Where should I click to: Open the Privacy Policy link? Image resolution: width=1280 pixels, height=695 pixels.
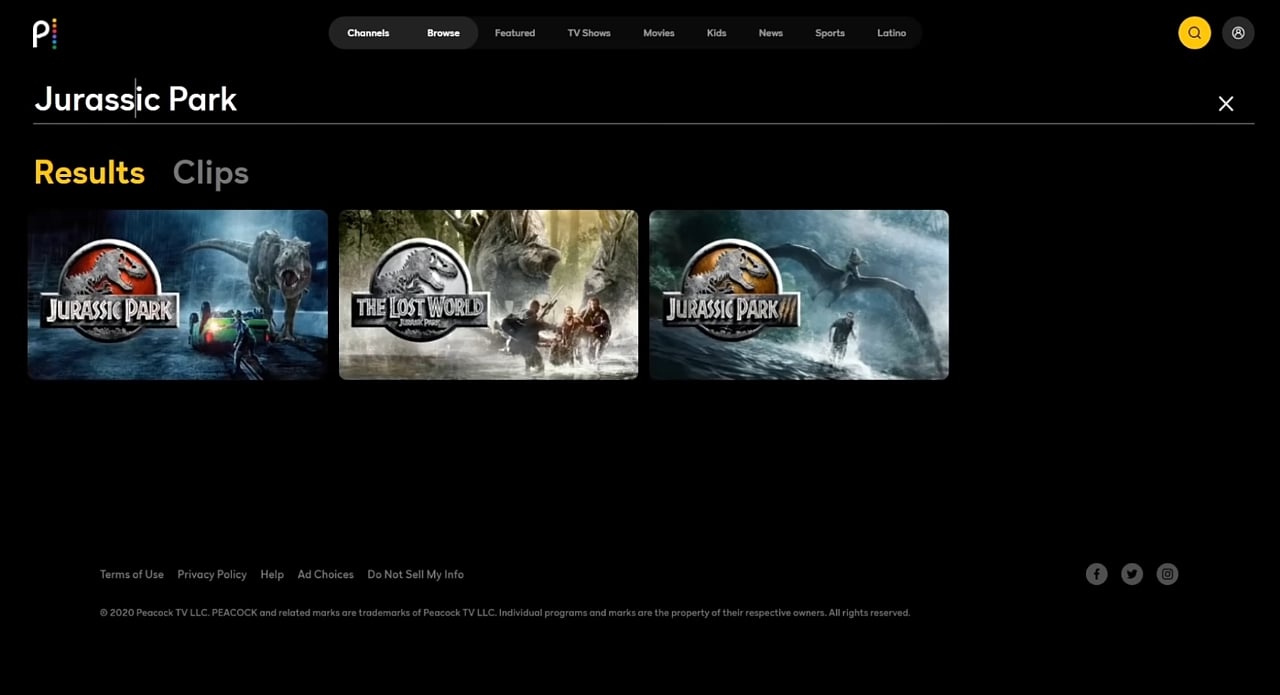(212, 574)
